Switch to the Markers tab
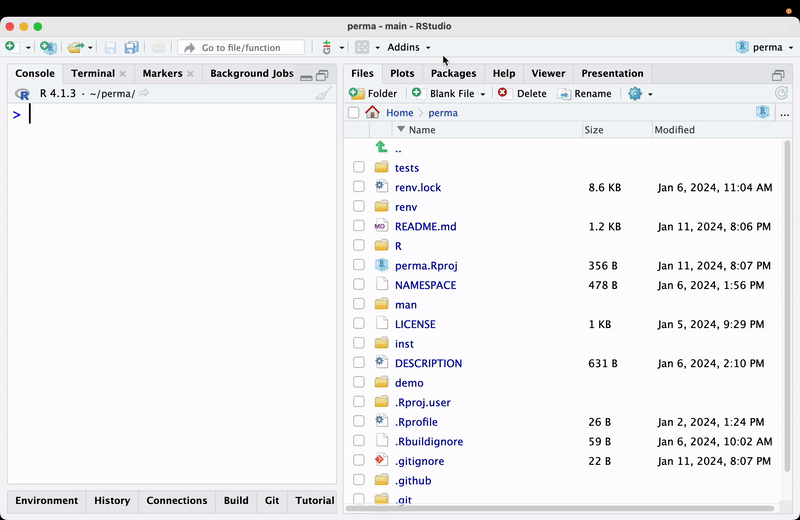The height and width of the screenshot is (520, 800). (162, 73)
